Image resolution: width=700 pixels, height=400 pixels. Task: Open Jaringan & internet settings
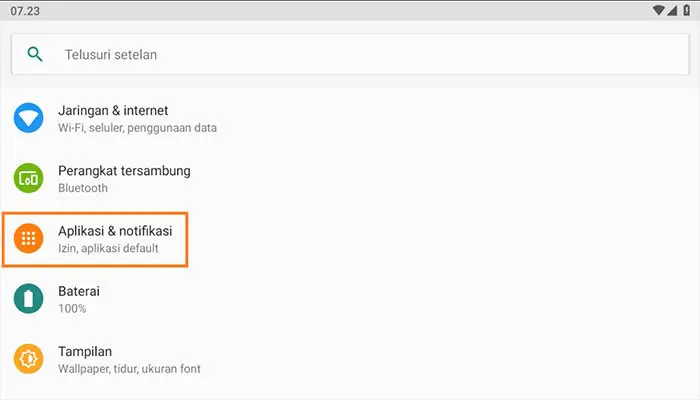pyautogui.click(x=113, y=110)
